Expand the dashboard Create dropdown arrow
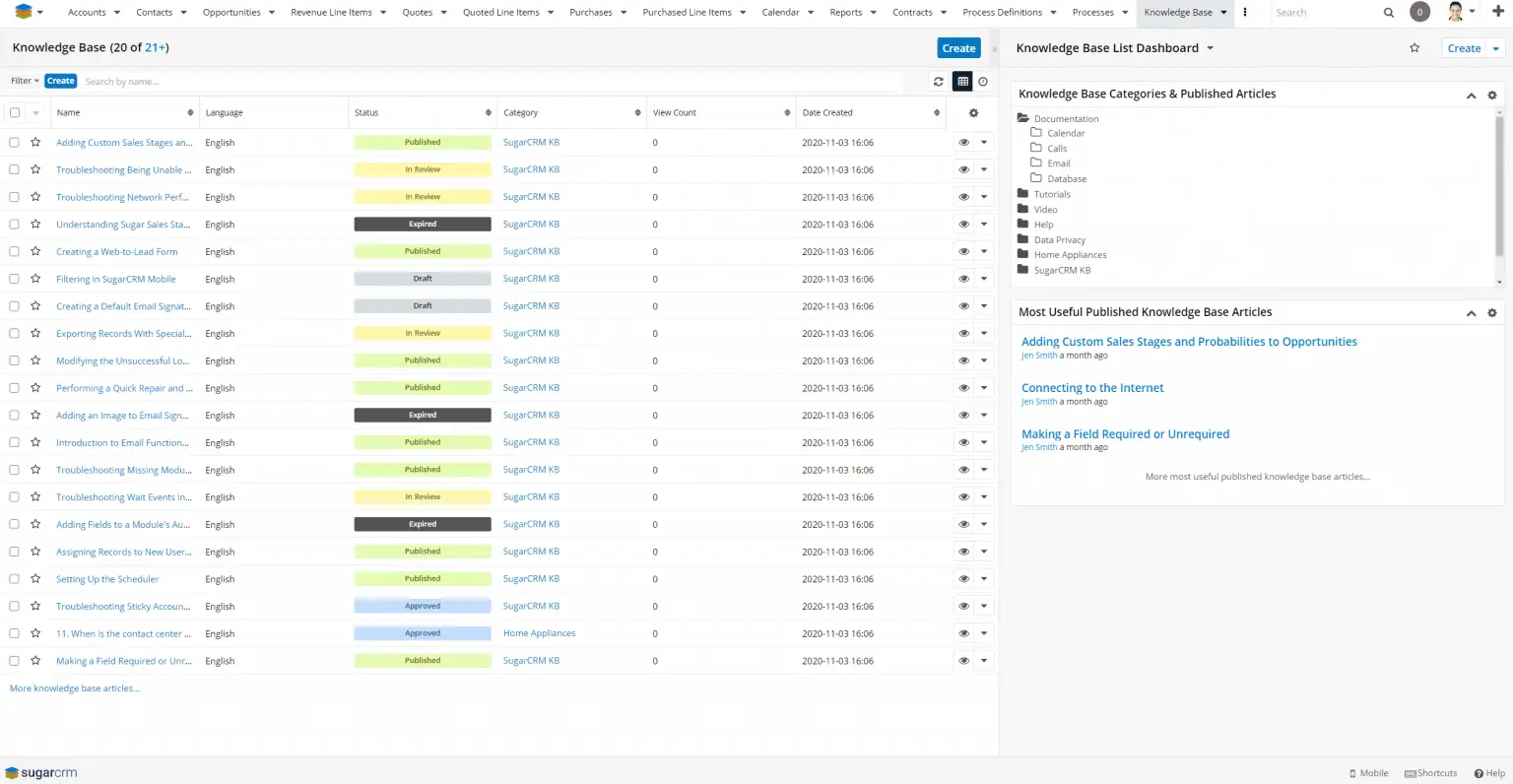 (1495, 48)
